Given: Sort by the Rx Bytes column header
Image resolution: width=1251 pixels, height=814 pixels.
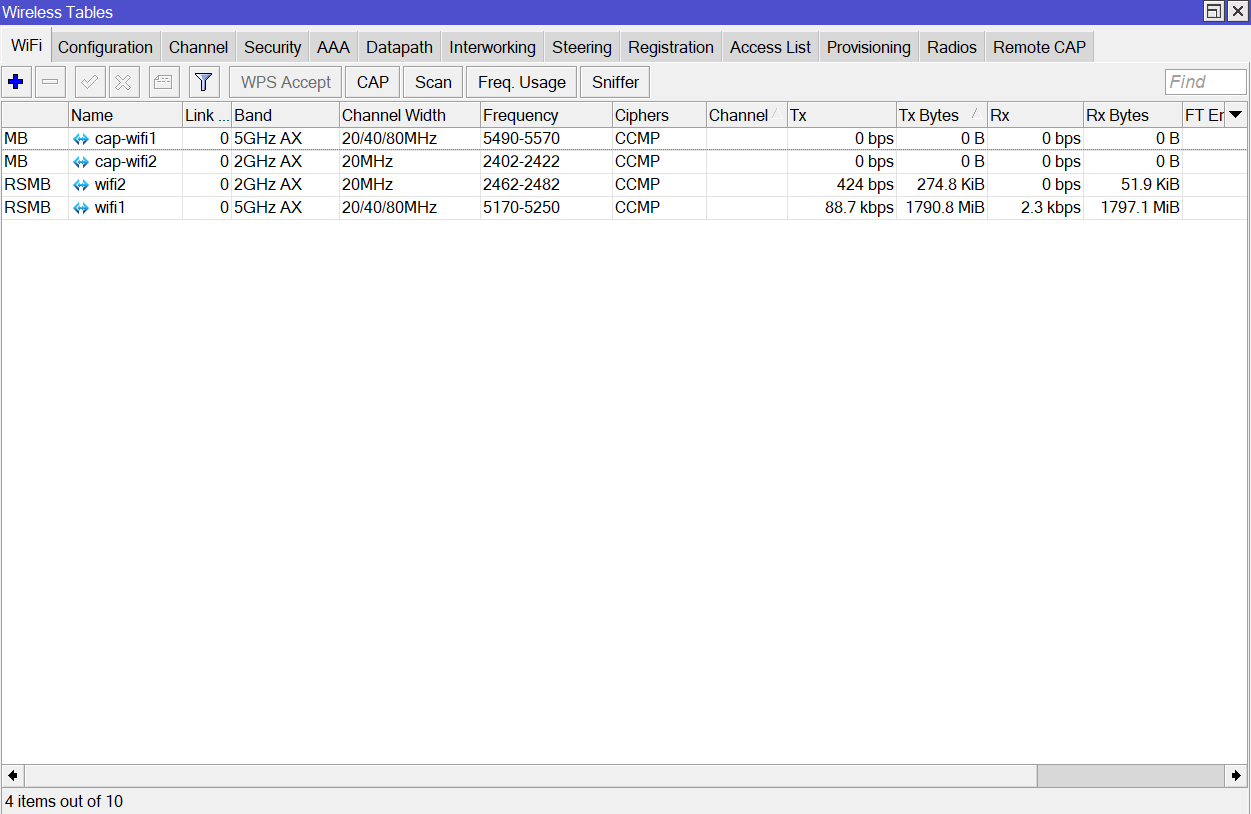Looking at the screenshot, I should [x=1132, y=115].
